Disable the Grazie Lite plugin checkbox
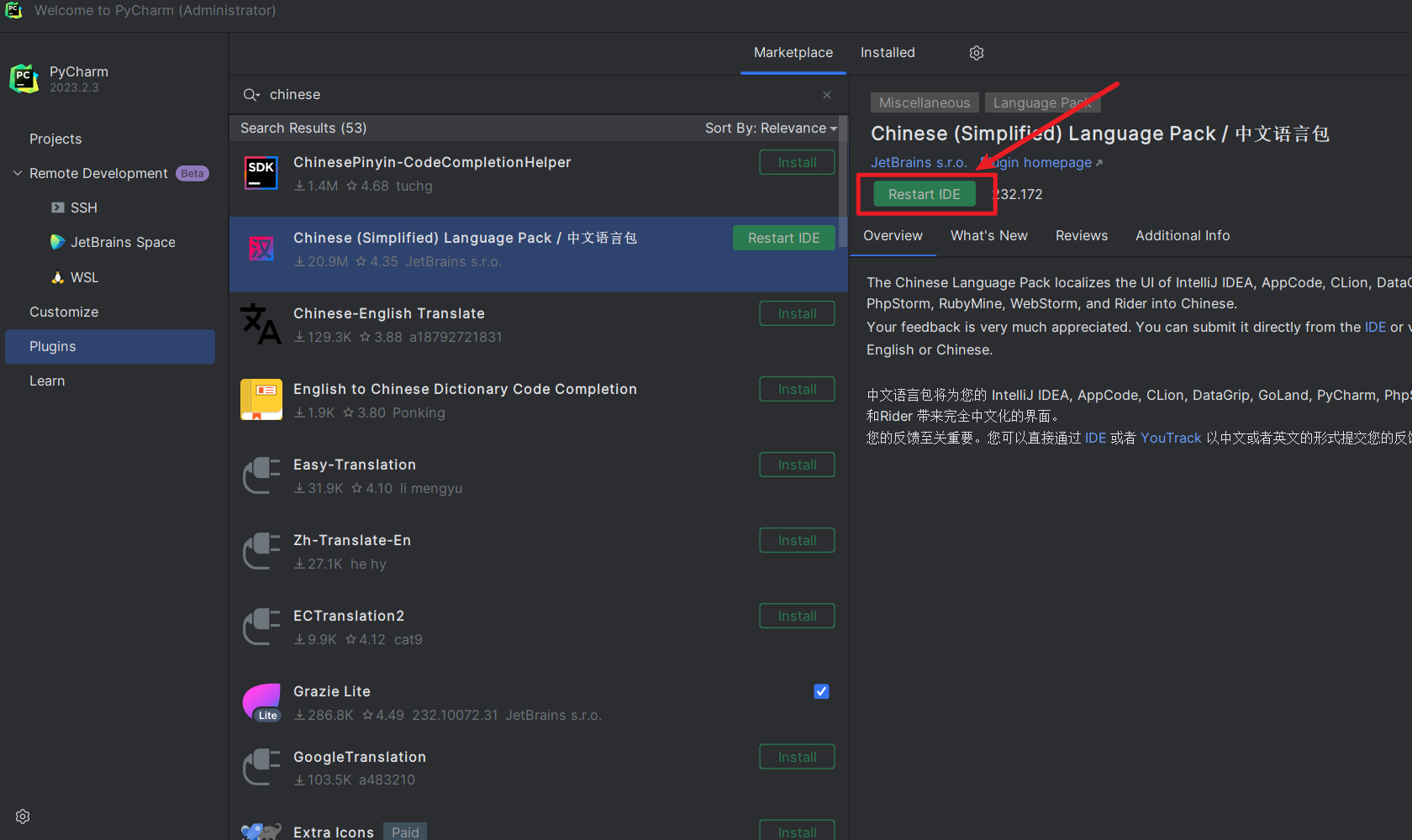 [x=822, y=691]
